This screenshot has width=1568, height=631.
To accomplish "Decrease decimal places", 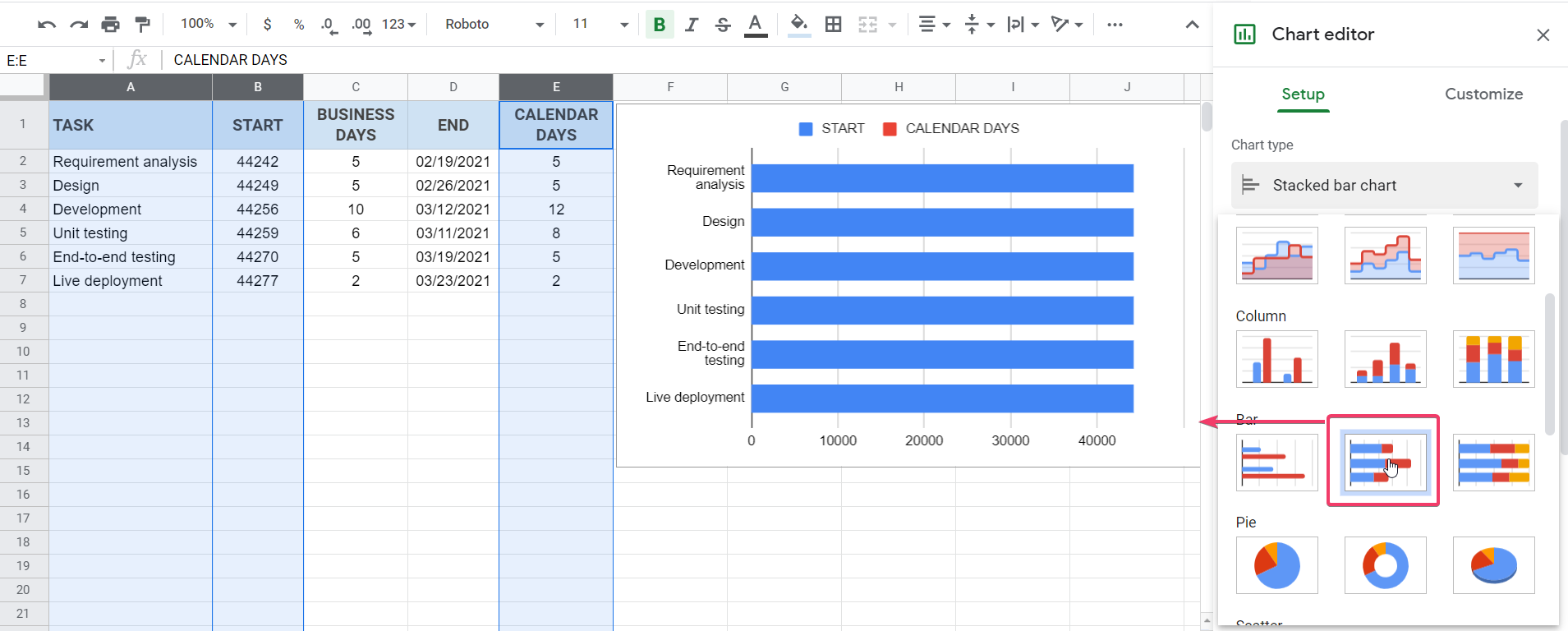I will (x=329, y=25).
